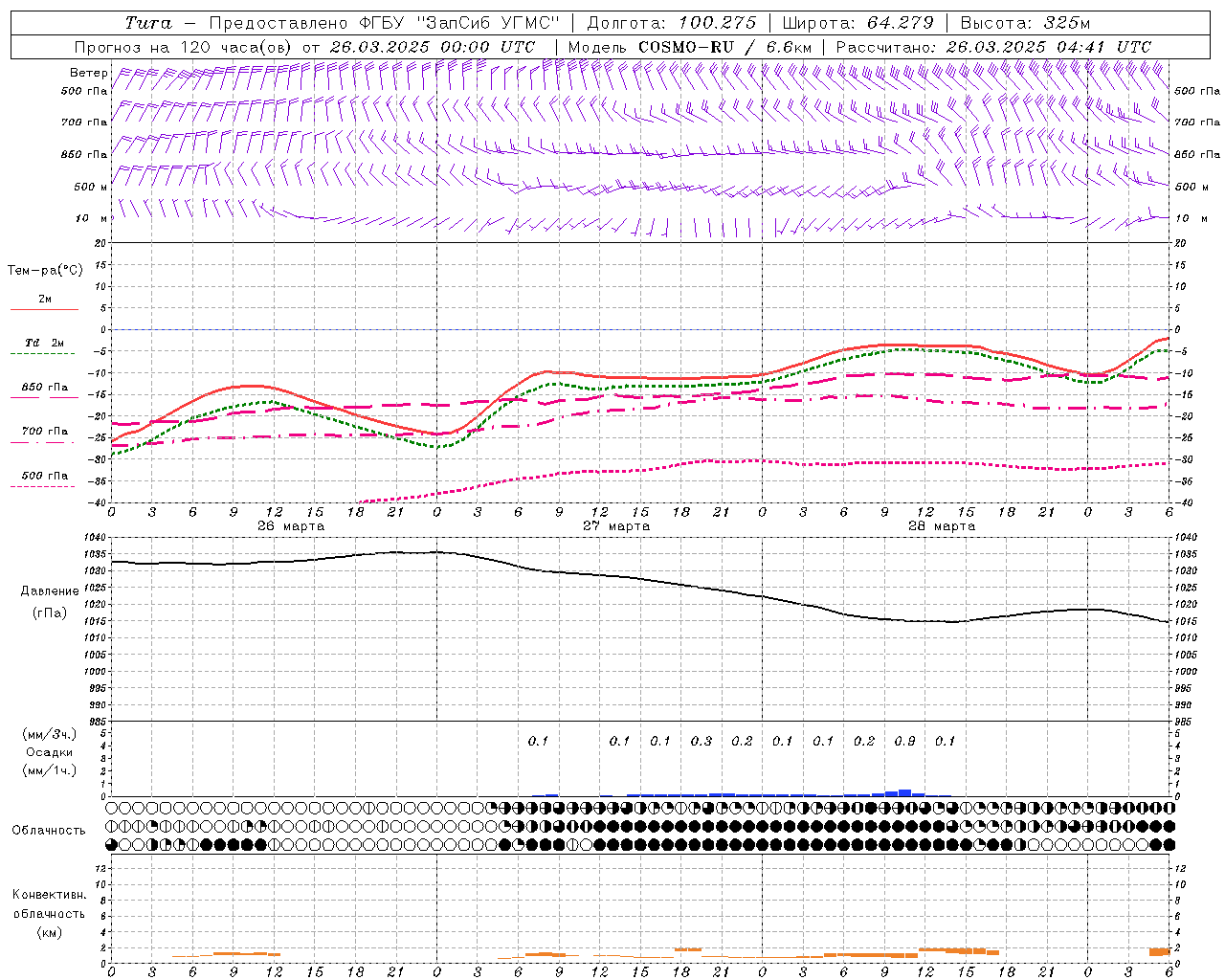Click the model name "COSMO-RU / 6.6км"
Viewport: 1225px width, 980px height.
pos(726,47)
